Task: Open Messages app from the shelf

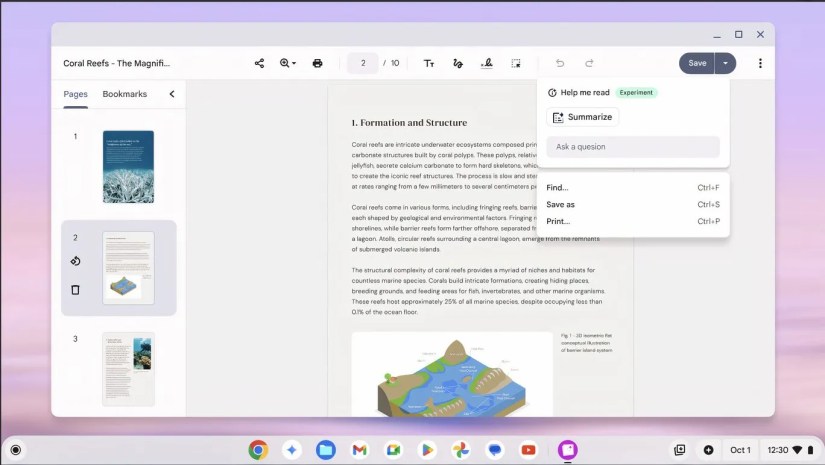Action: click(x=495, y=450)
